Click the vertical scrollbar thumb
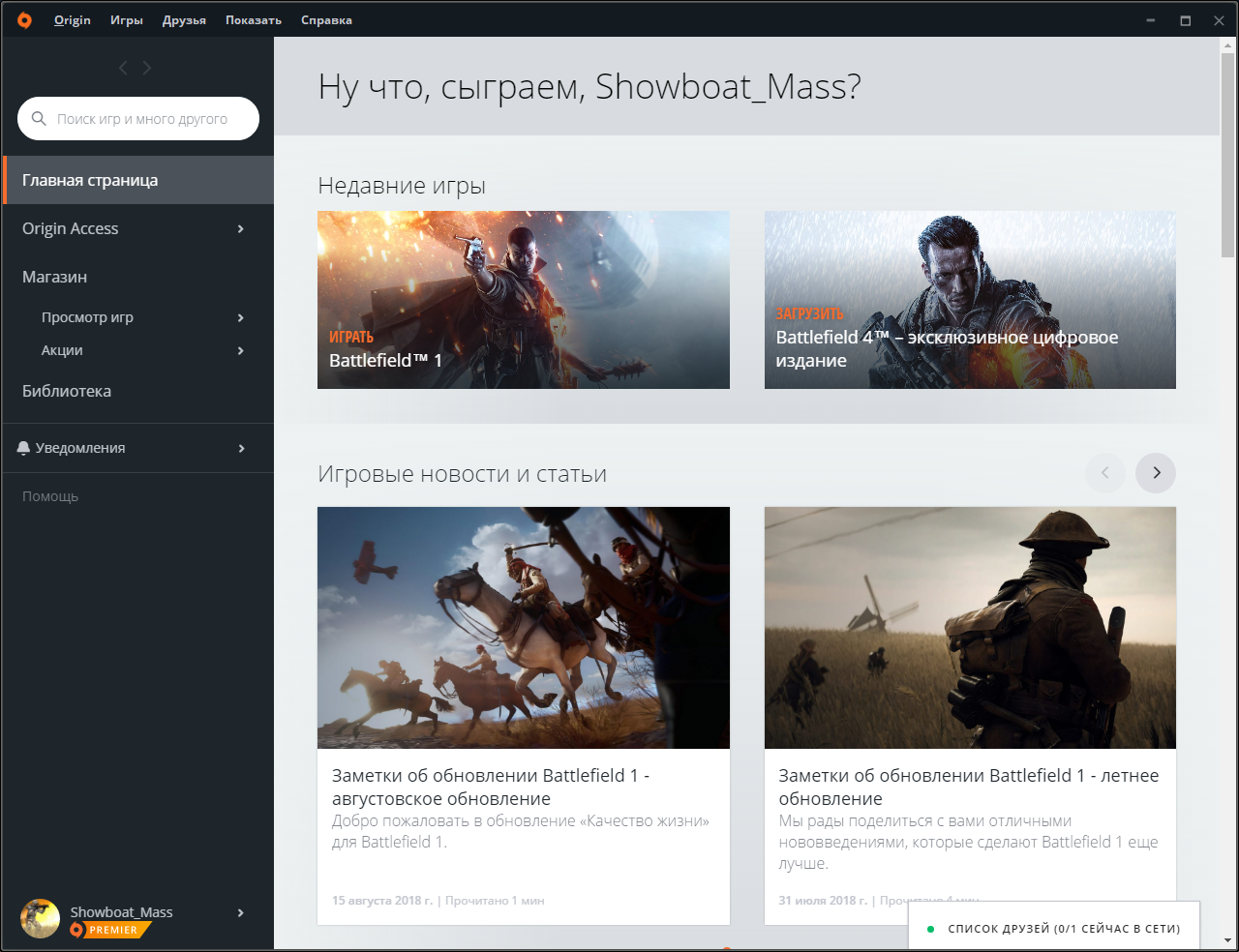Viewport: 1239px width, 952px height. click(x=1228, y=155)
